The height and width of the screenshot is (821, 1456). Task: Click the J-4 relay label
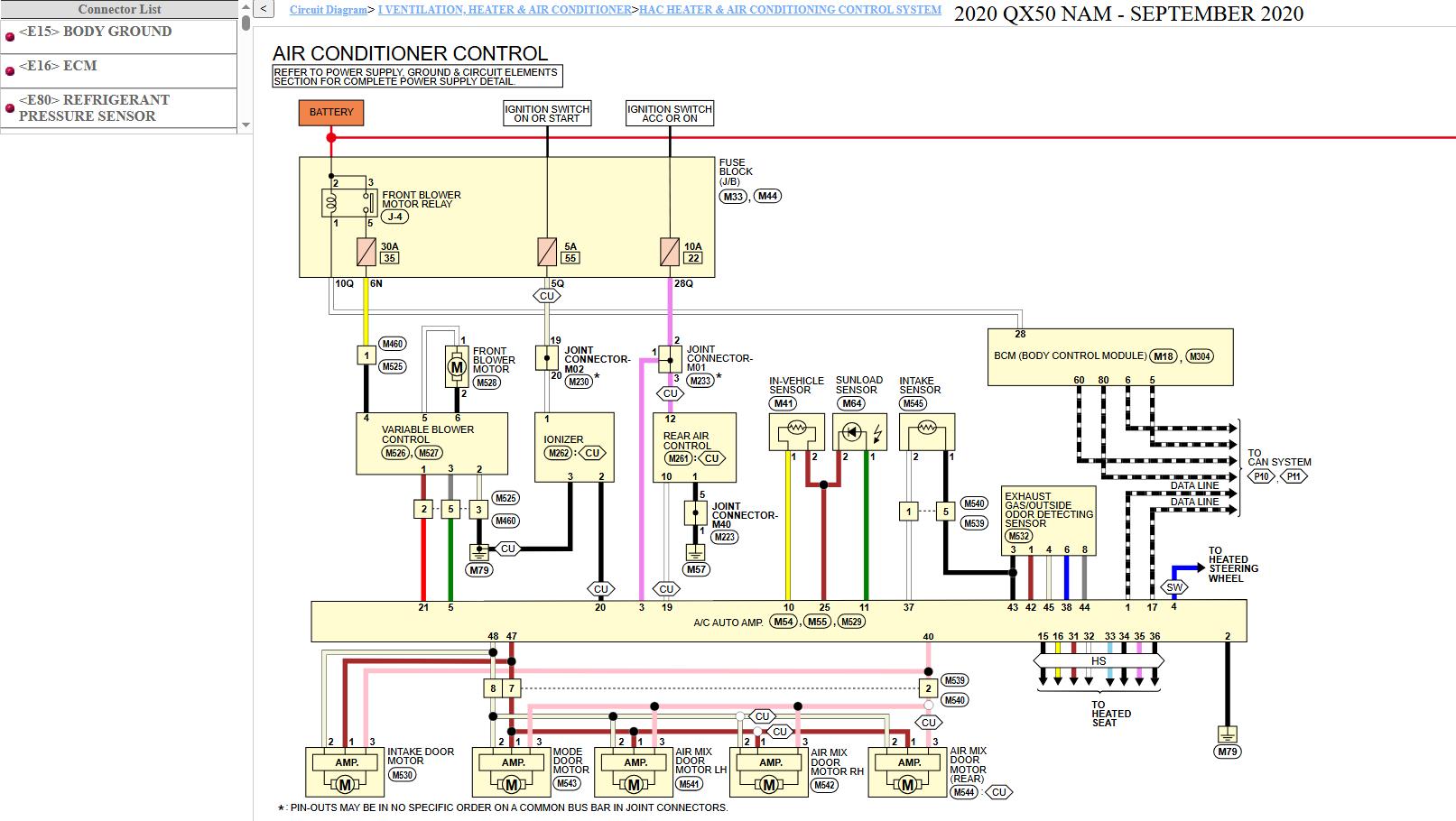pos(394,217)
